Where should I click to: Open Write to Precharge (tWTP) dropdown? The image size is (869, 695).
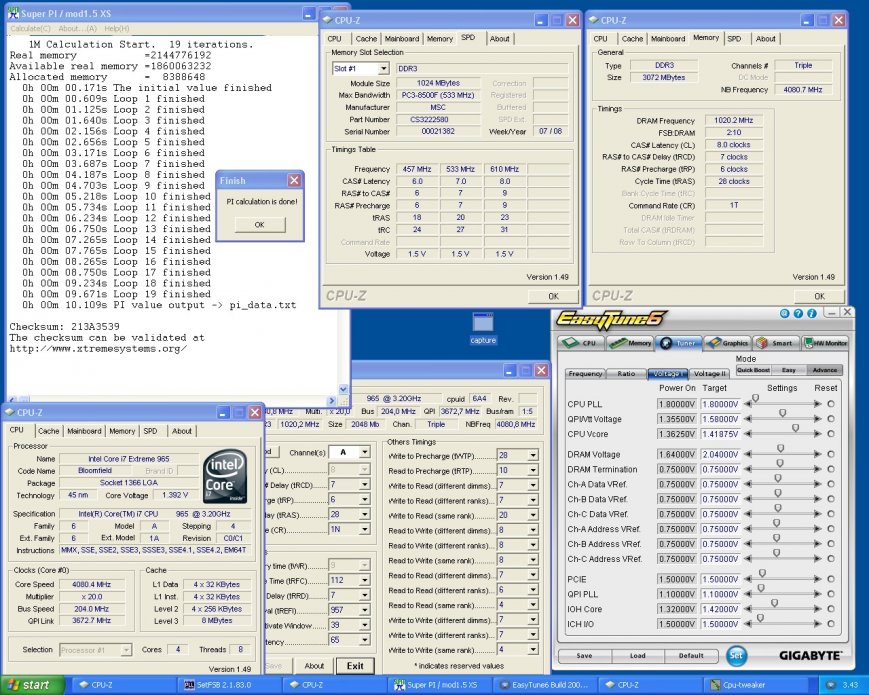[x=533, y=456]
